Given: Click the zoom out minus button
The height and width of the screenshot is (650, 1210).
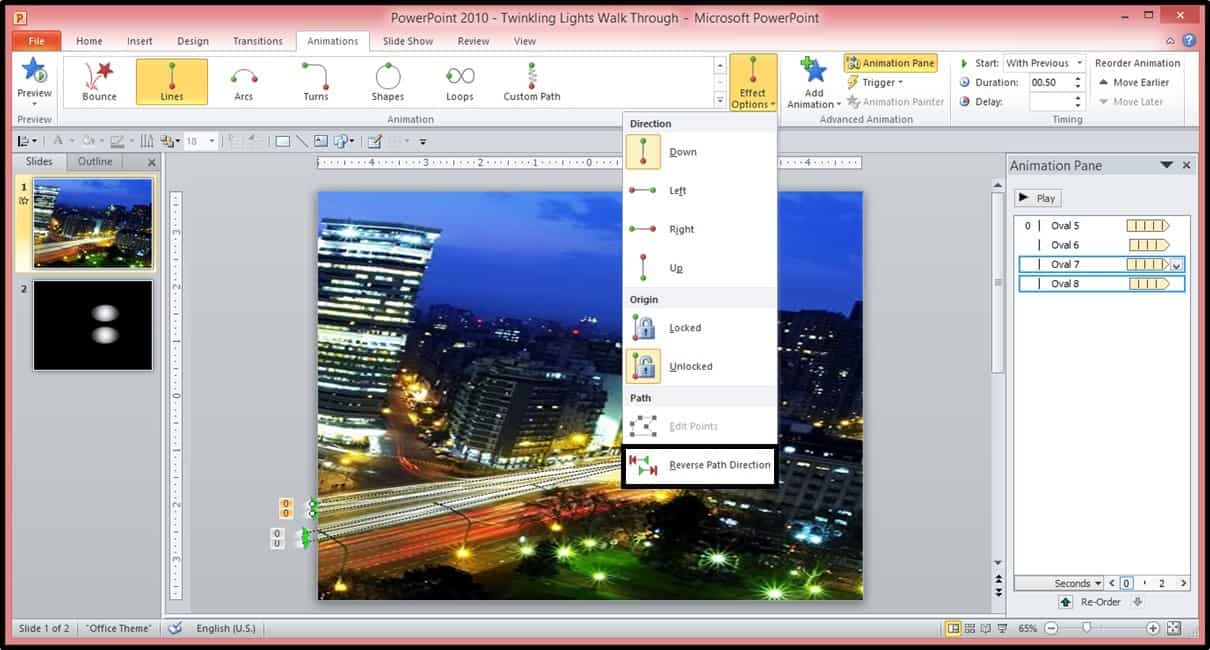Looking at the screenshot, I should tap(1051, 628).
